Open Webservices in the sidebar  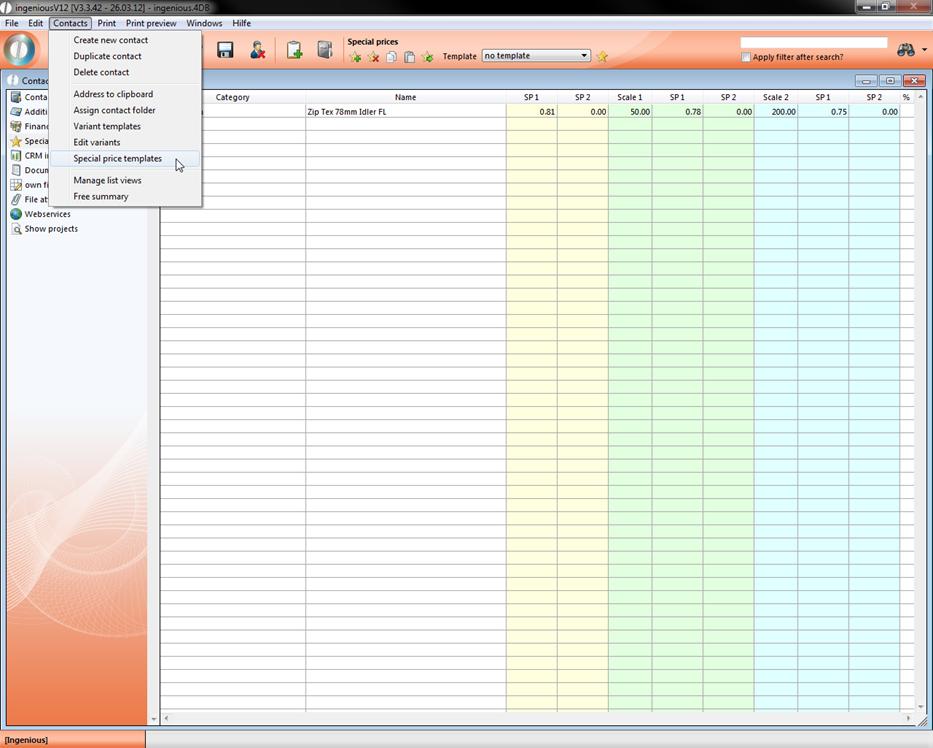coord(47,214)
